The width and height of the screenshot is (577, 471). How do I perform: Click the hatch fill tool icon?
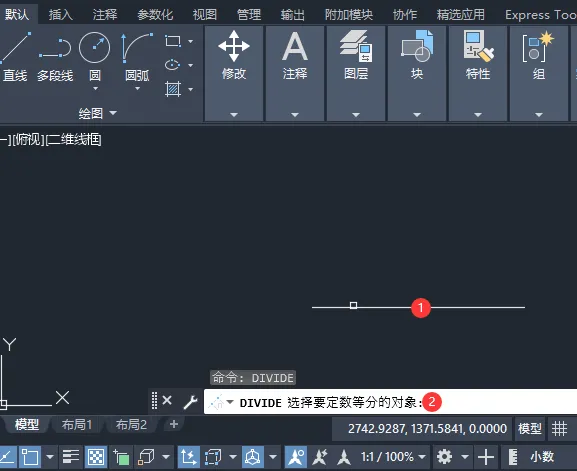tap(173, 89)
